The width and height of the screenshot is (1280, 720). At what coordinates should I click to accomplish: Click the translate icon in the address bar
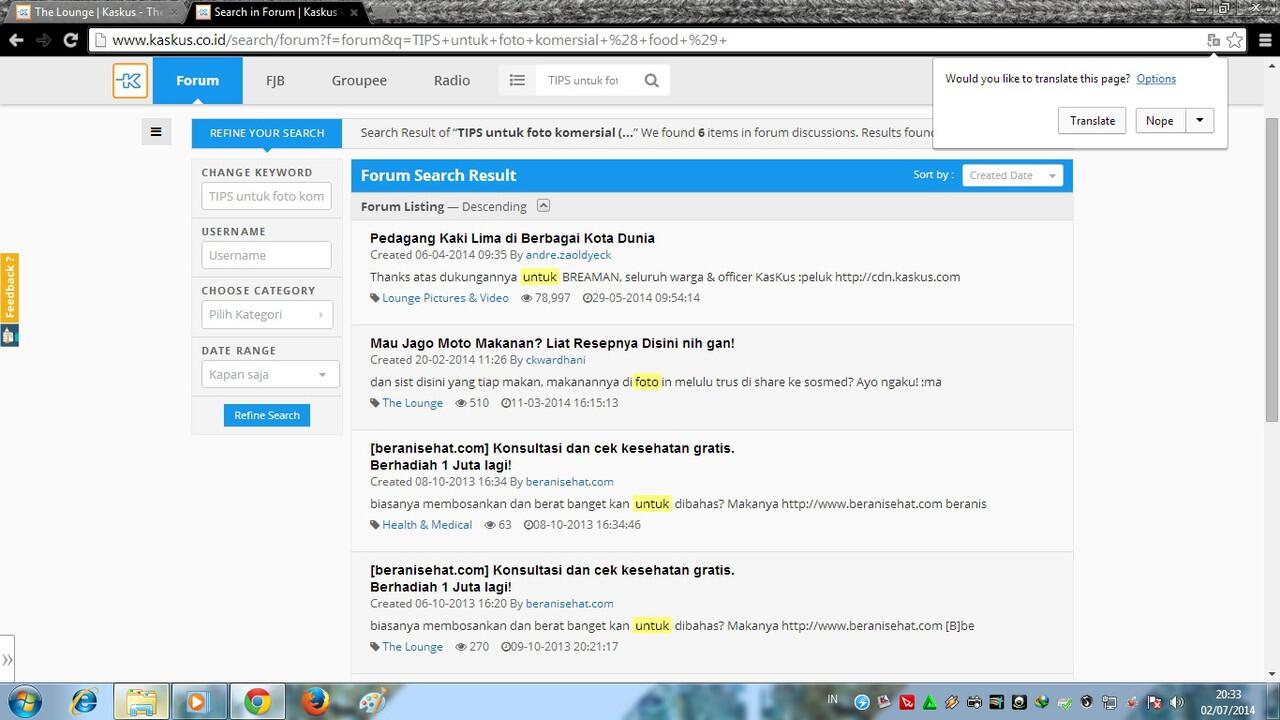pyautogui.click(x=1213, y=40)
